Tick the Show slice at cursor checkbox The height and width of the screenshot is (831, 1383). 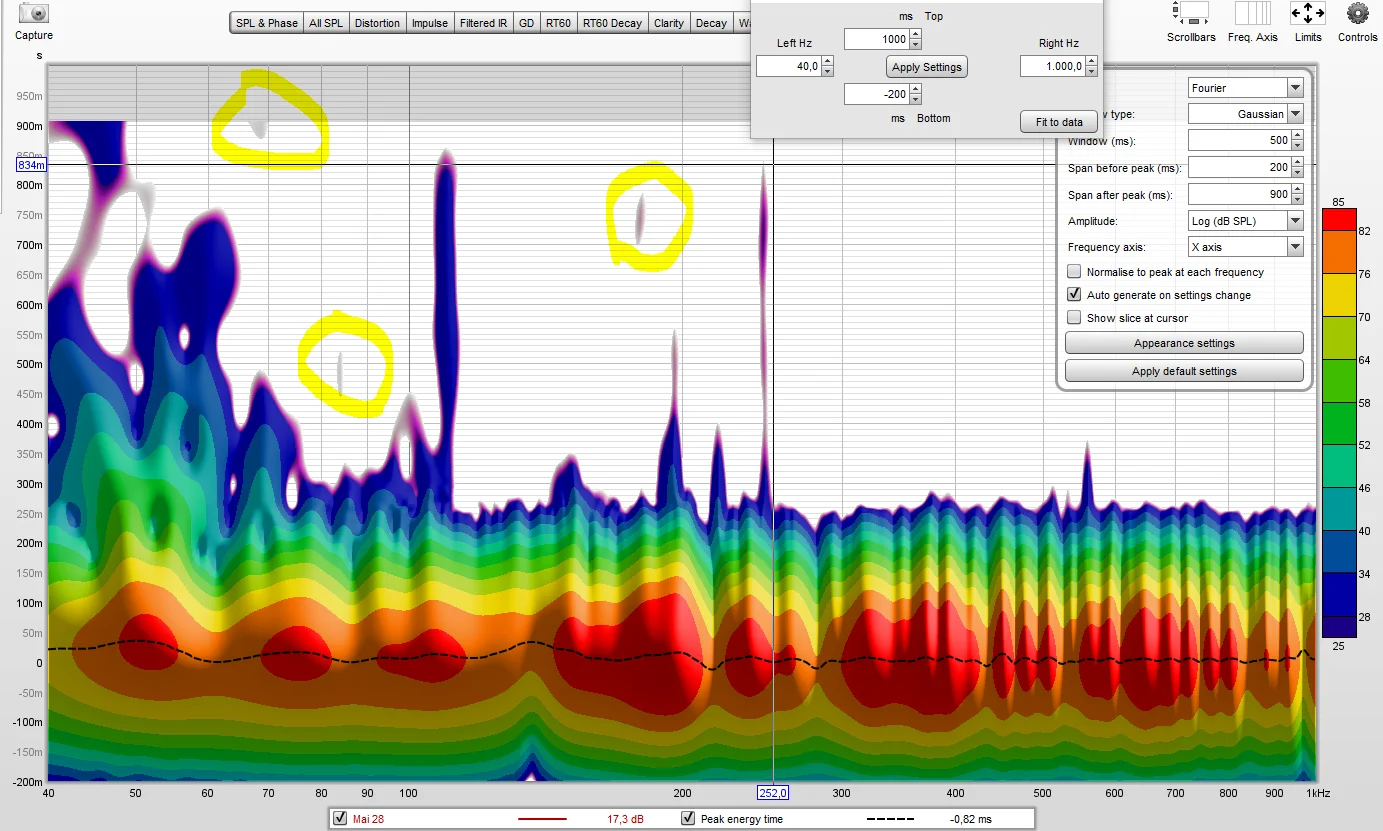coord(1074,318)
